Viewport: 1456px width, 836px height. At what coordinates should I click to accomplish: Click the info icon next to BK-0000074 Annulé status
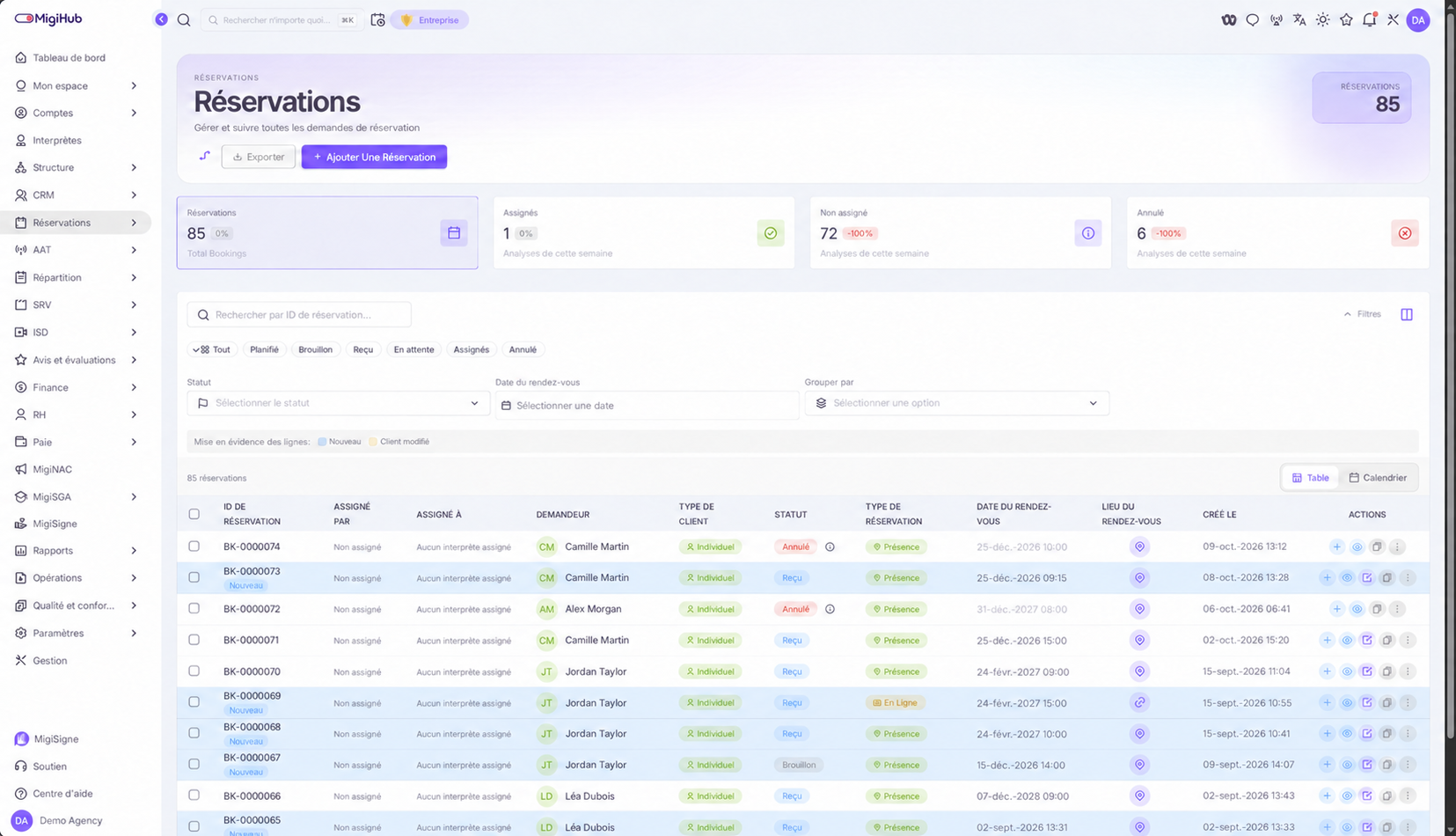pos(830,547)
